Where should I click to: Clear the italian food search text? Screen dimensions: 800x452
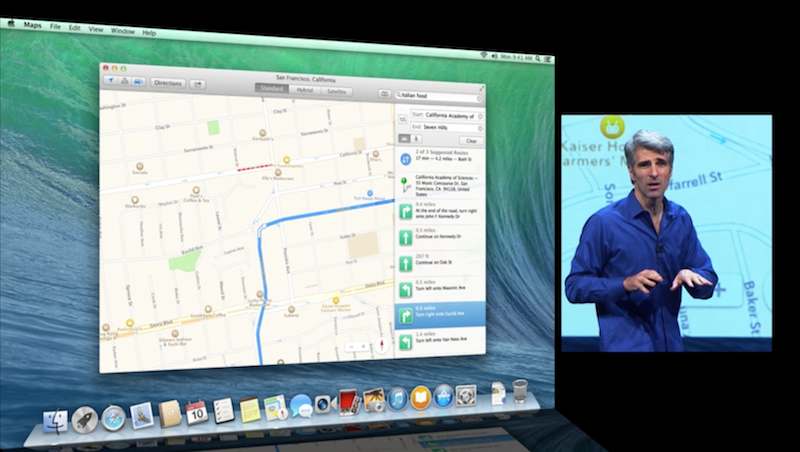(479, 98)
